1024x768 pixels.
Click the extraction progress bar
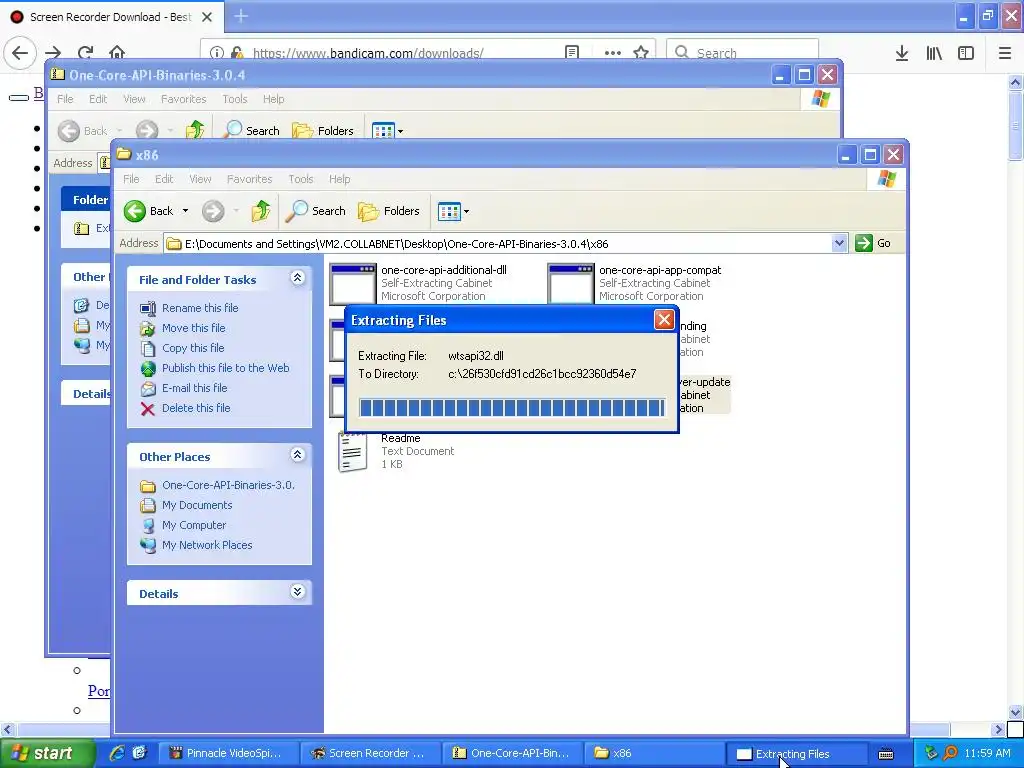511,408
